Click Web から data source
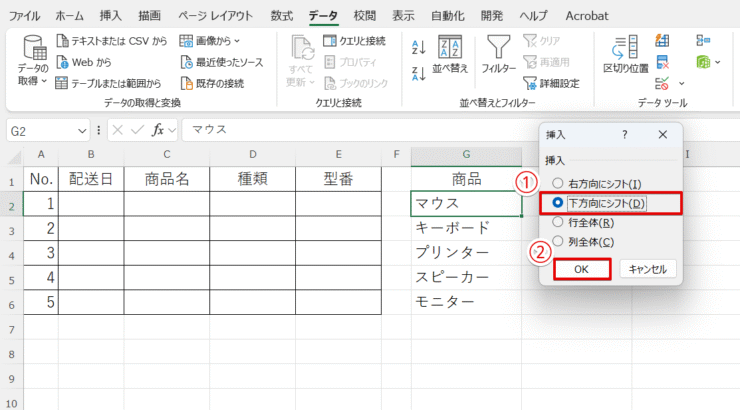Image resolution: width=740 pixels, height=410 pixels. [x=84, y=62]
